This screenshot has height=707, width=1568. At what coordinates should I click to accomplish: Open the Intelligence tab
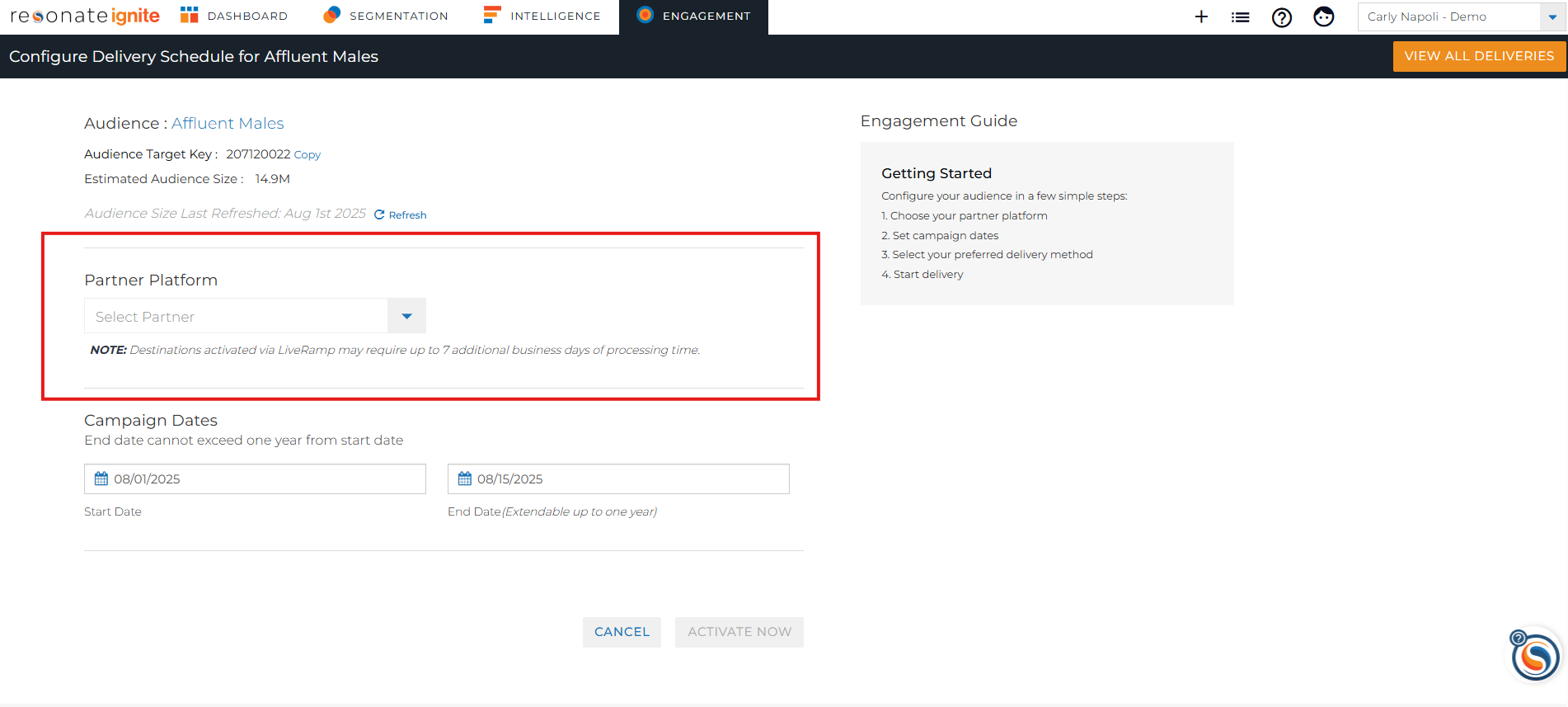542,16
